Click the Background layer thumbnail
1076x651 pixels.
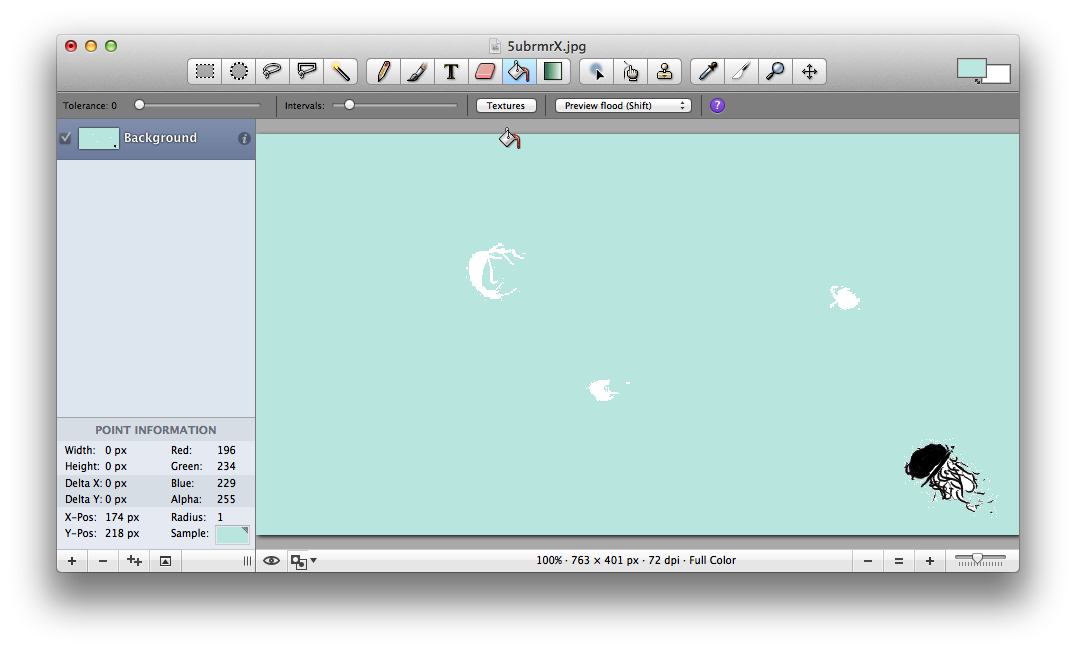[98, 138]
